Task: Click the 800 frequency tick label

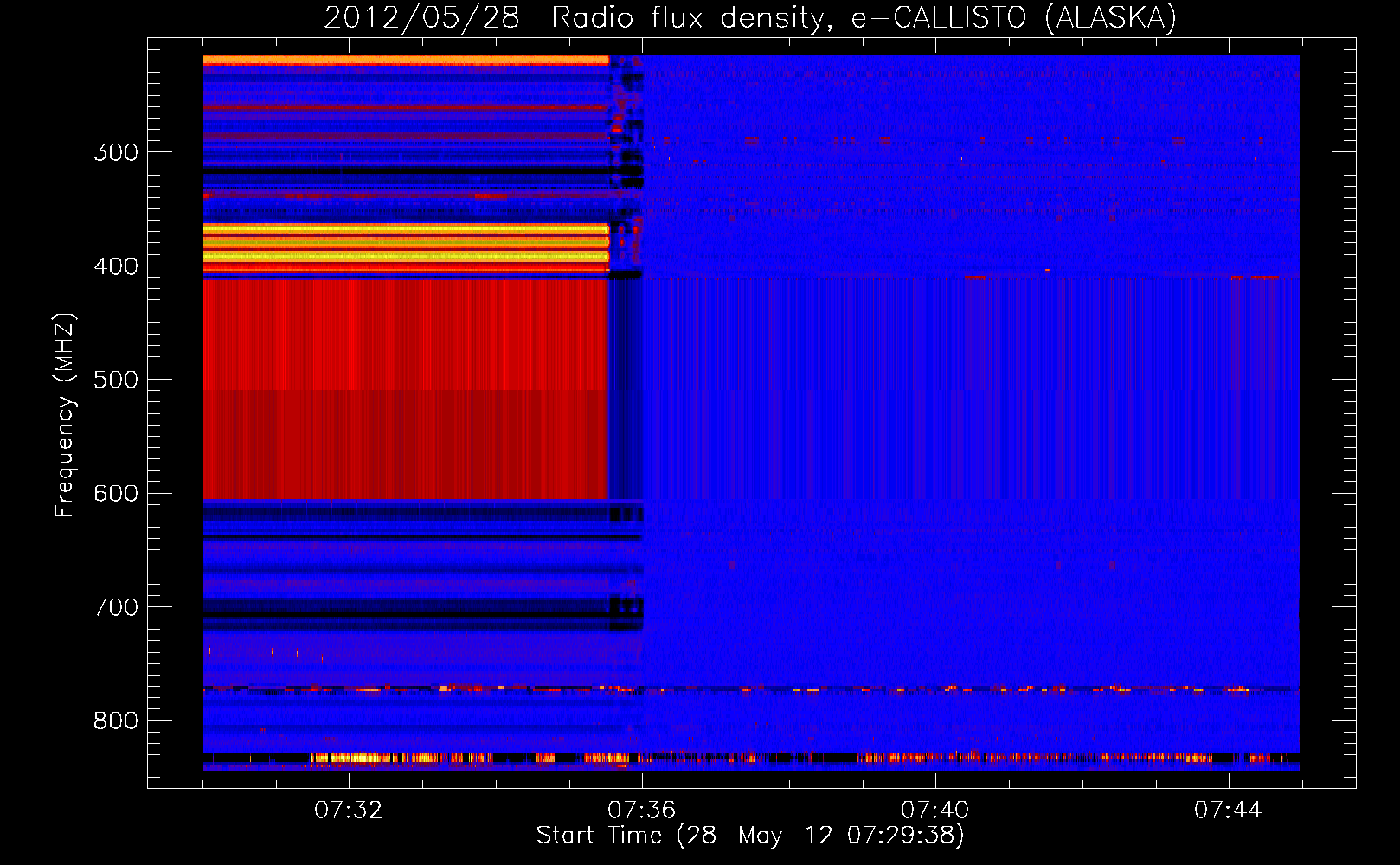Action: point(116,721)
